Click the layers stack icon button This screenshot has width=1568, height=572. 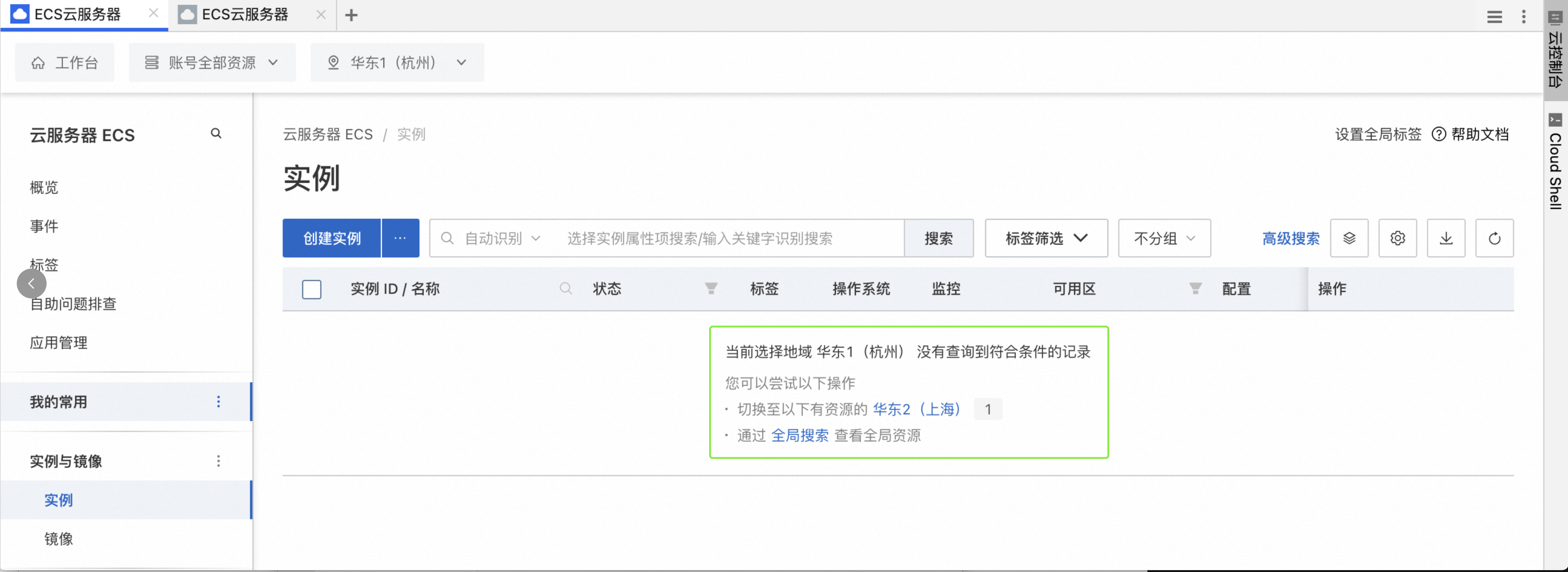pos(1349,238)
